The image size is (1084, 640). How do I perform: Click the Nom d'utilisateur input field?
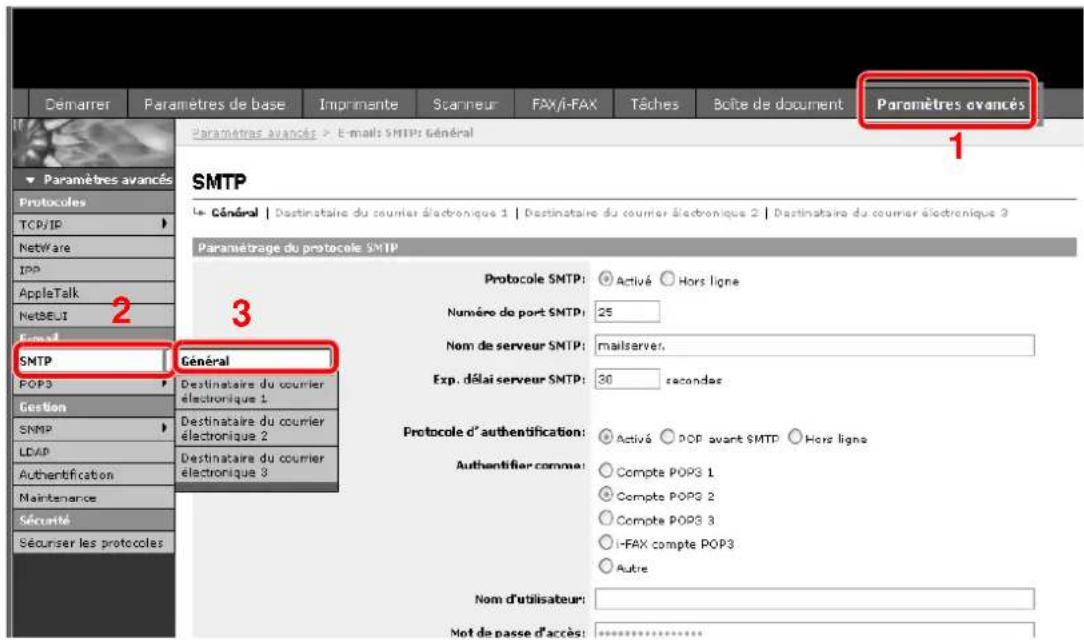tap(814, 599)
